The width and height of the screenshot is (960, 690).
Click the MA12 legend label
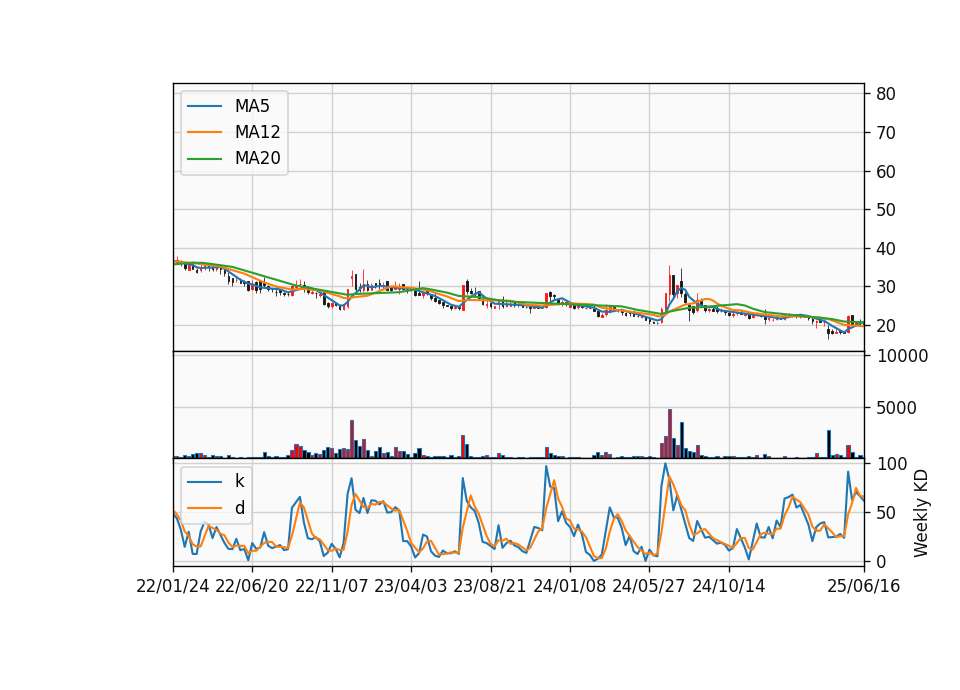[x=257, y=132]
